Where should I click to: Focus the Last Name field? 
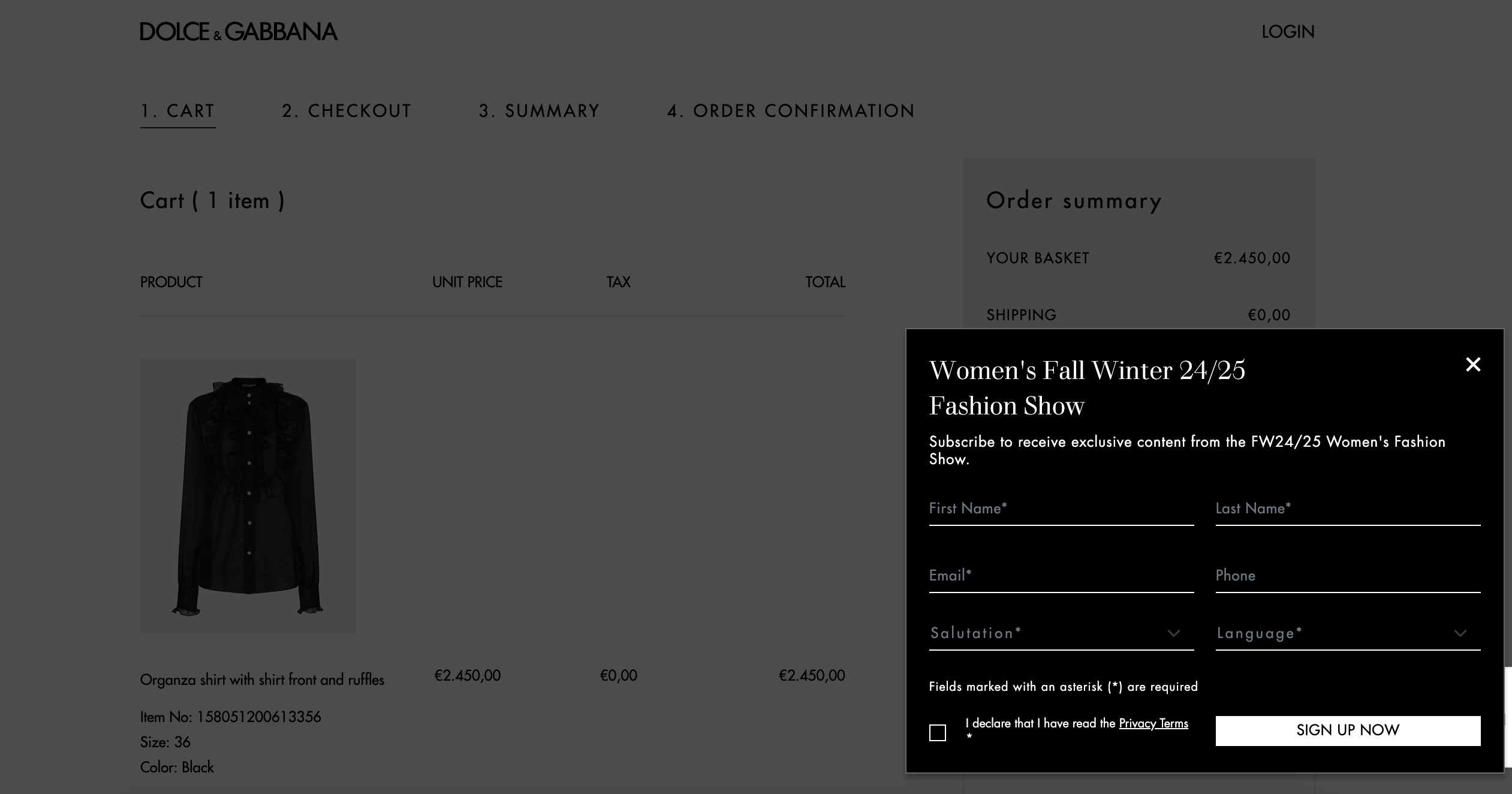click(x=1348, y=509)
